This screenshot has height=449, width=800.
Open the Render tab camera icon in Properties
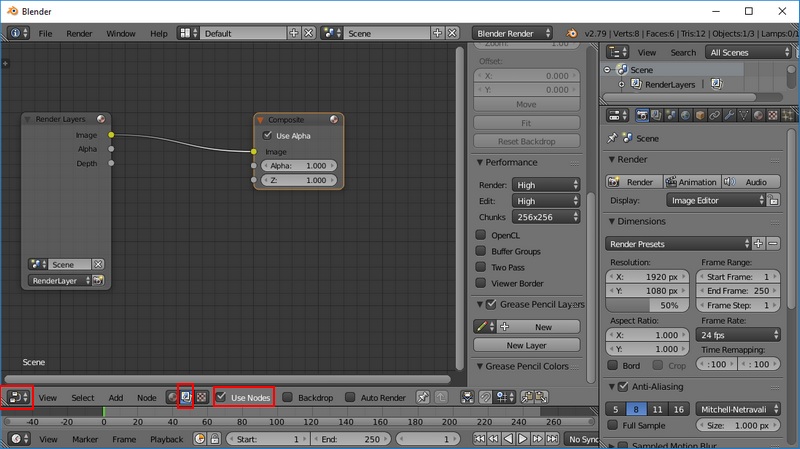point(642,116)
